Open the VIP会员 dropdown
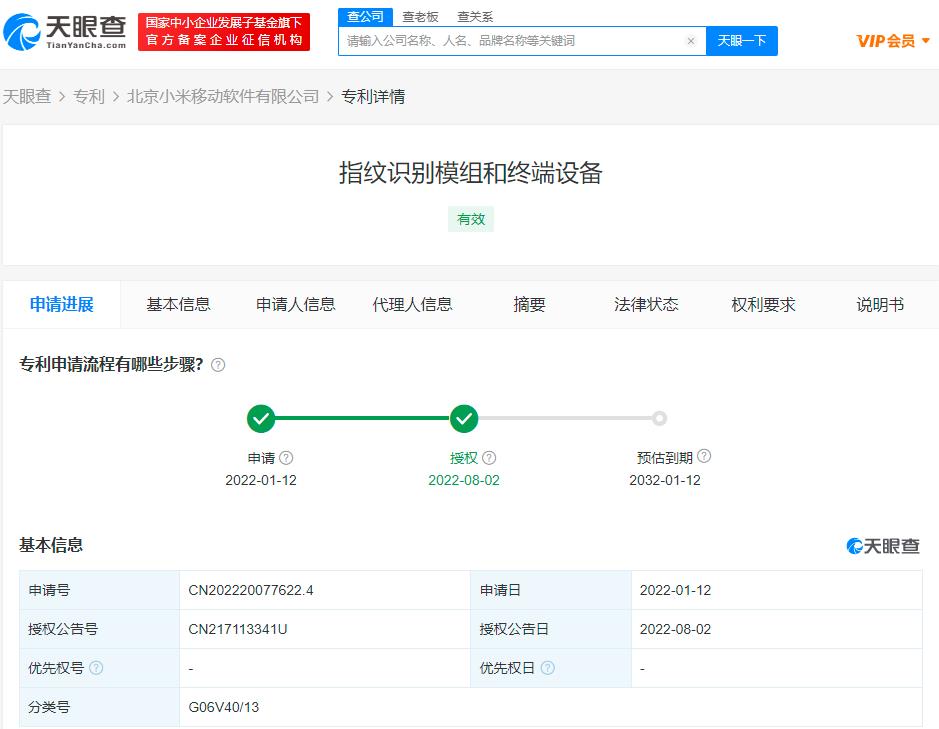The image size is (939, 729). pos(893,41)
